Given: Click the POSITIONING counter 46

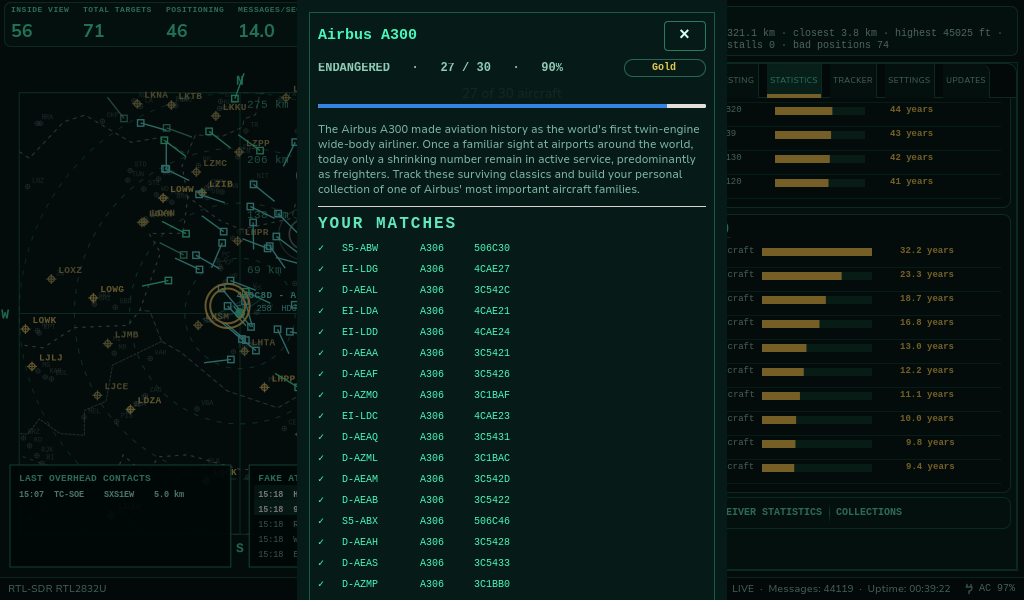Looking at the screenshot, I should (176, 31).
